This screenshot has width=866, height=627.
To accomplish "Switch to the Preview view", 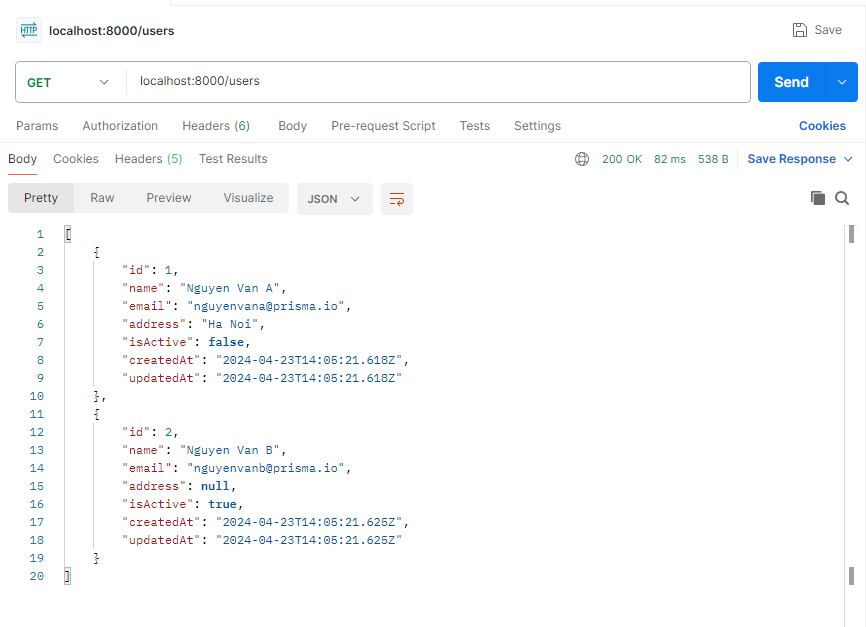I will tap(169, 198).
